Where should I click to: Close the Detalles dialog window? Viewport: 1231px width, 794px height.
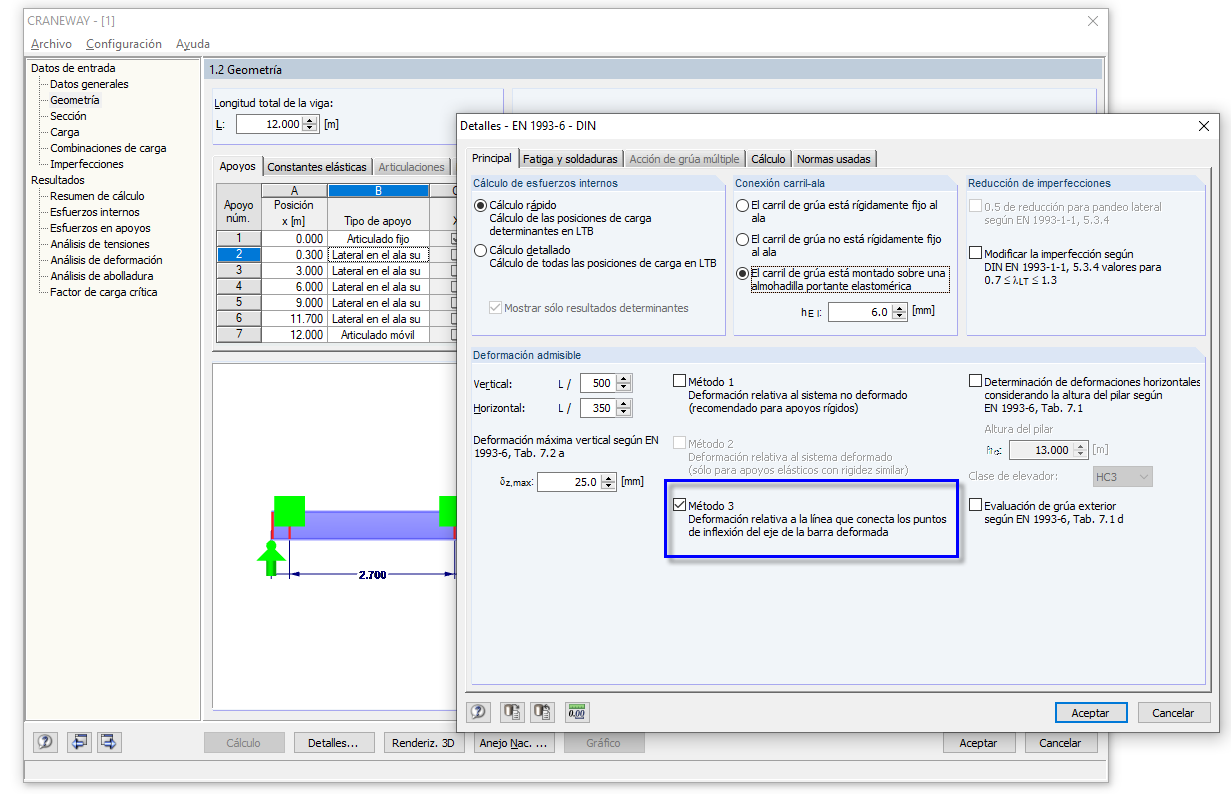pos(1202,125)
